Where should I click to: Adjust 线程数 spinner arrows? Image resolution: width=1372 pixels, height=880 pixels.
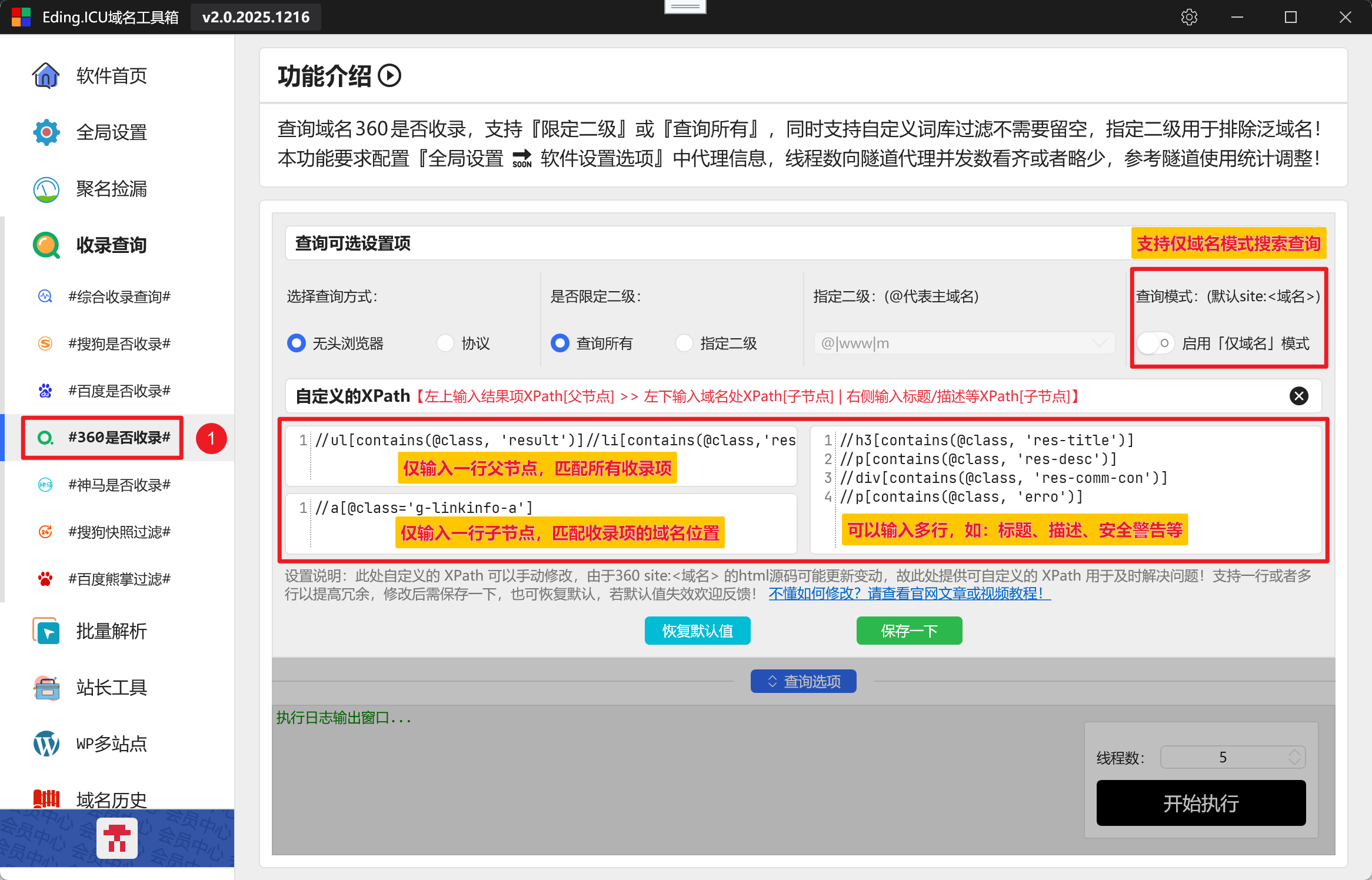click(1294, 757)
